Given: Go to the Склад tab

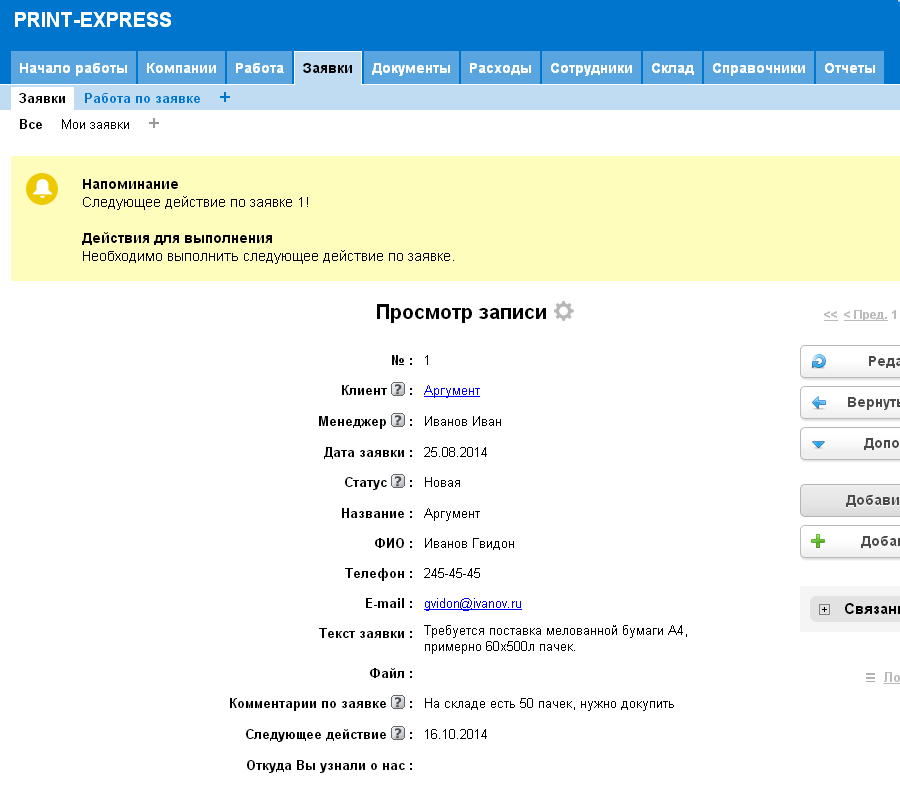Looking at the screenshot, I should tap(672, 68).
